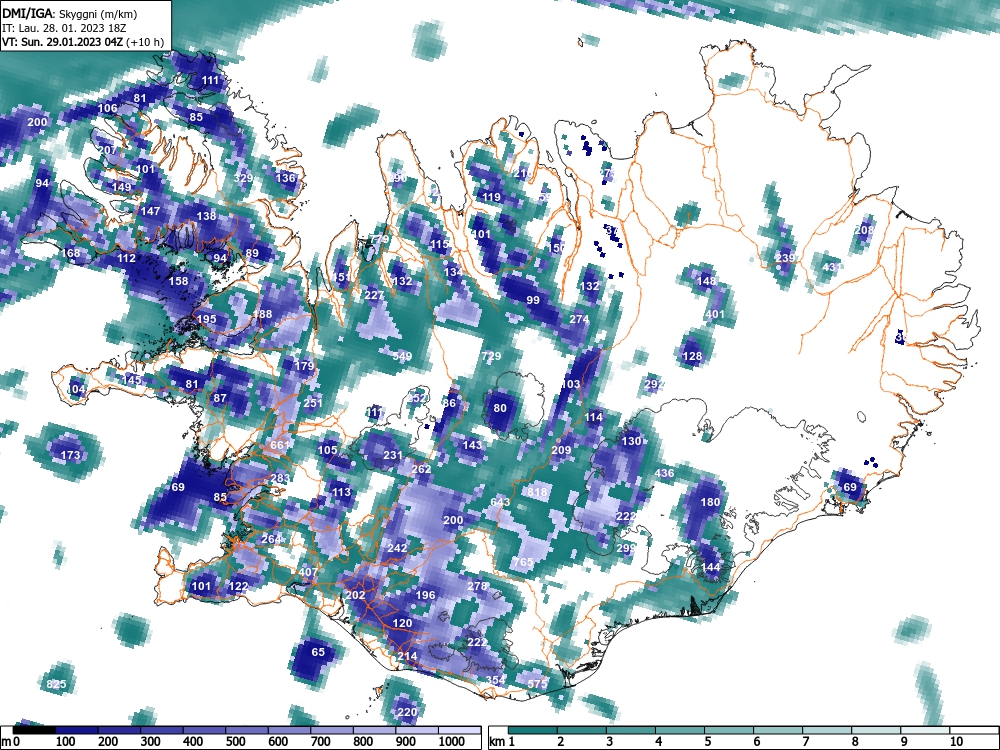Click the 436 map value
Screen dimensions: 1000x750
pyautogui.click(x=665, y=473)
